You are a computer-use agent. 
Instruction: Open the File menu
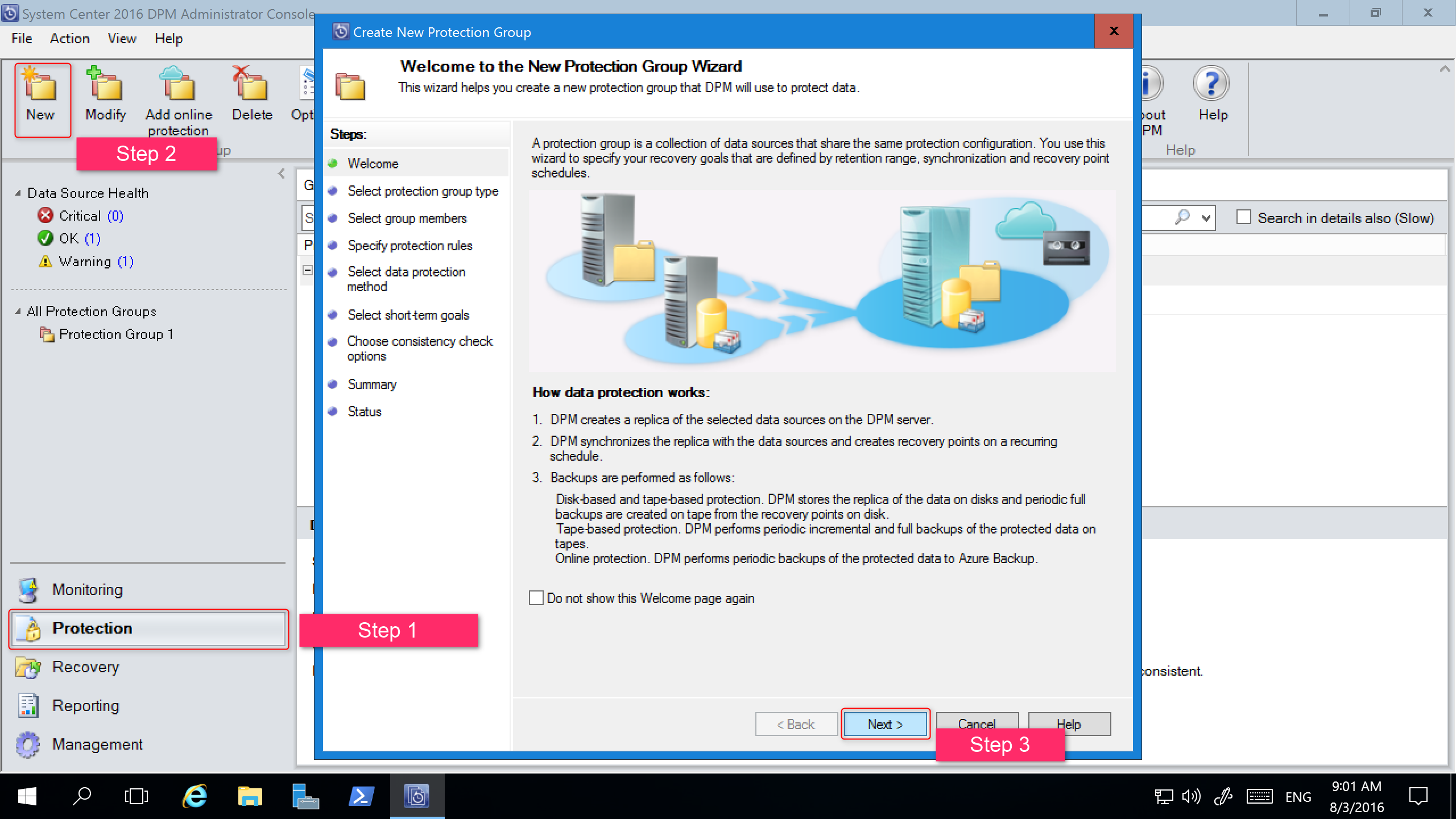click(22, 38)
